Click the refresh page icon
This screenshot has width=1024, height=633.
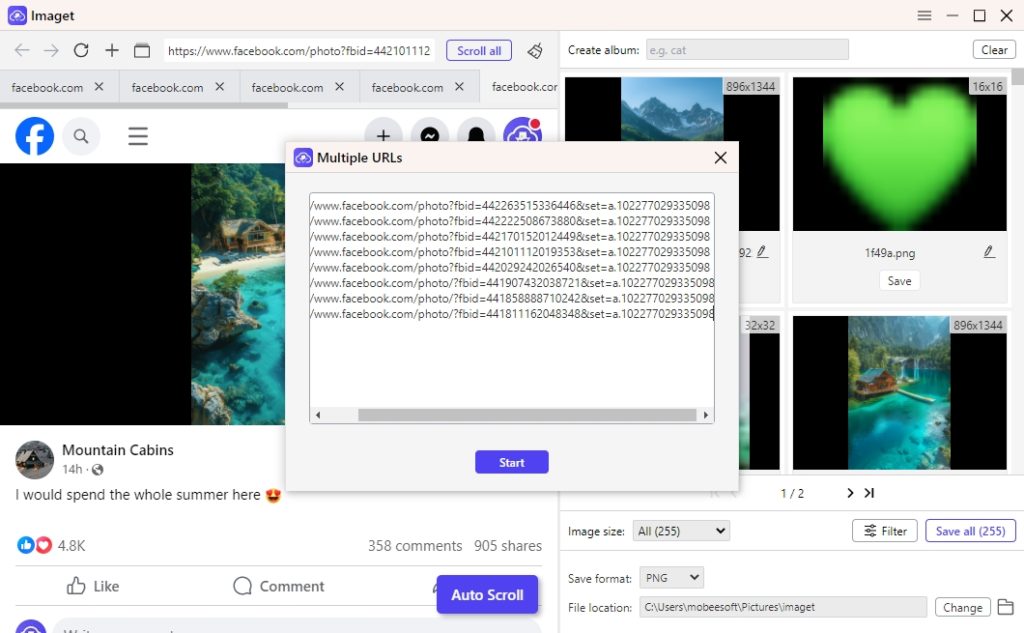click(x=81, y=49)
